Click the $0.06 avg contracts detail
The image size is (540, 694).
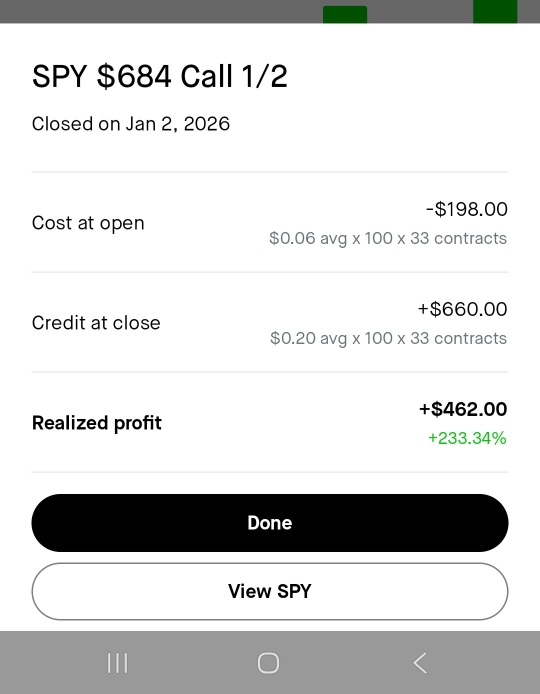tap(388, 238)
